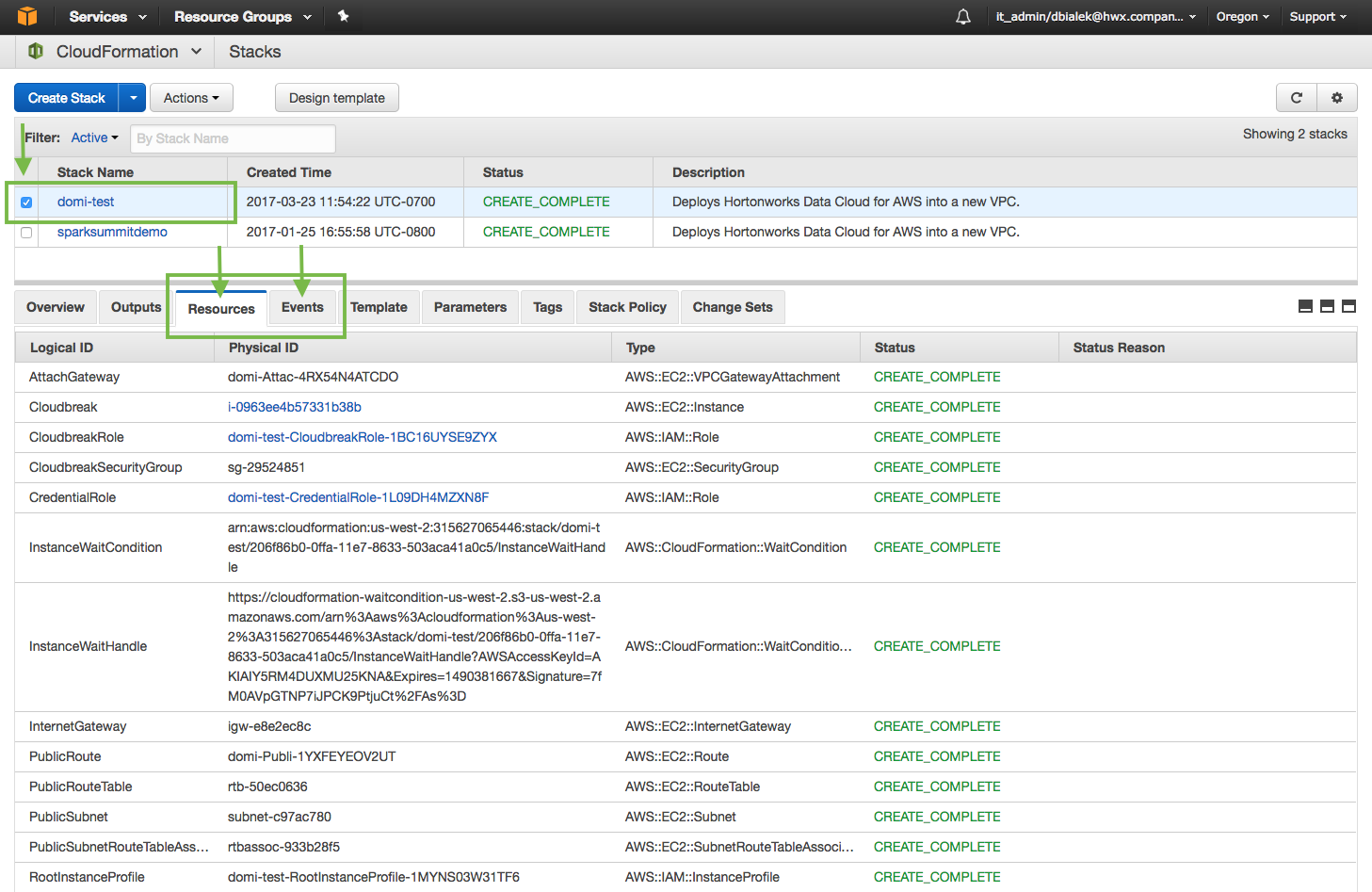Click the Design template button
The width and height of the screenshot is (1372, 892).
click(x=336, y=97)
